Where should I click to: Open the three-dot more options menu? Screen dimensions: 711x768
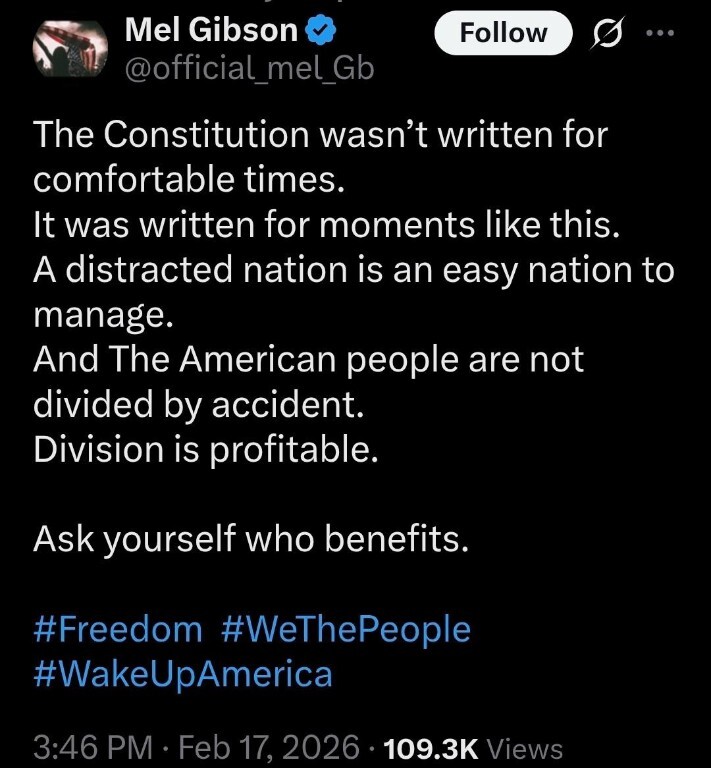pyautogui.click(x=661, y=32)
